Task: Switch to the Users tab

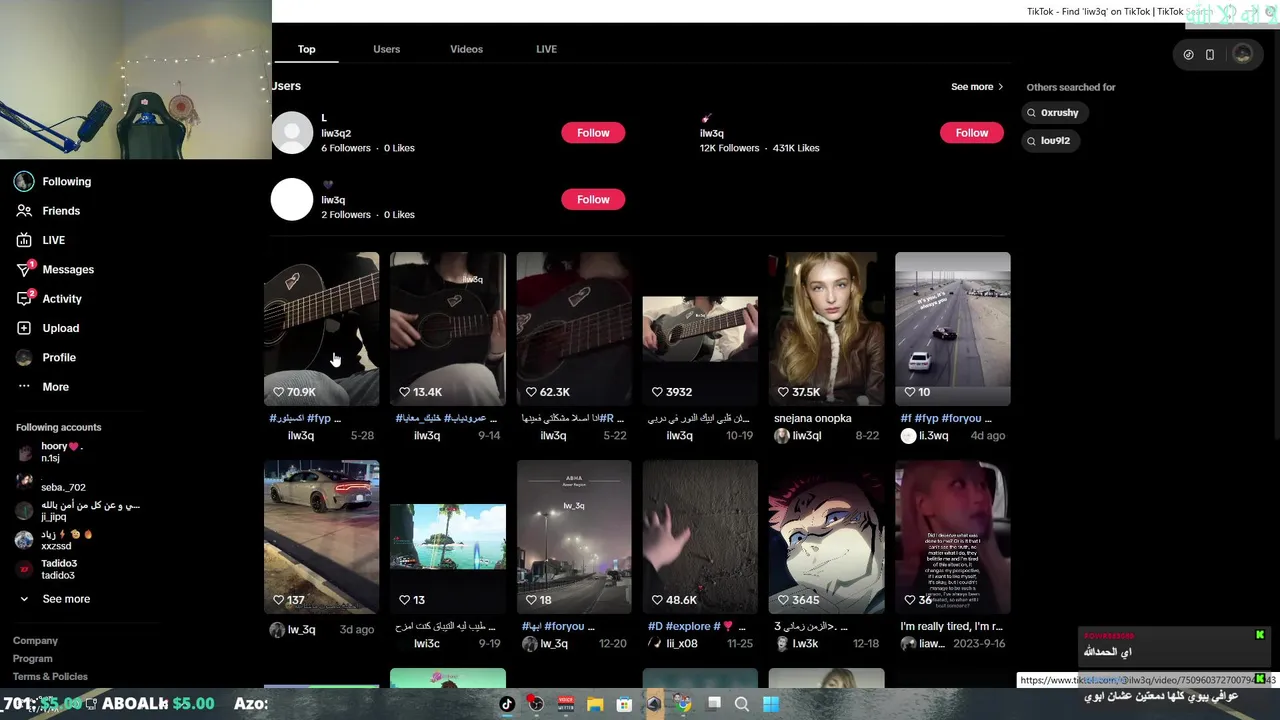Action: (x=386, y=49)
